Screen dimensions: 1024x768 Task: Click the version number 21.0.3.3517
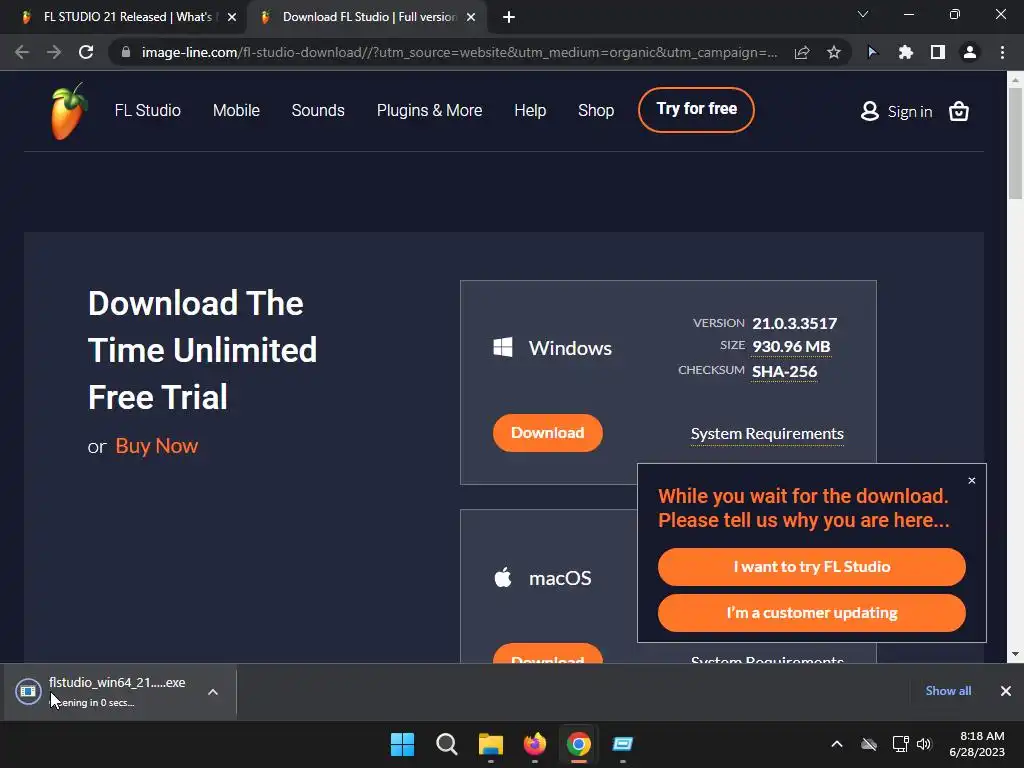[x=794, y=323]
